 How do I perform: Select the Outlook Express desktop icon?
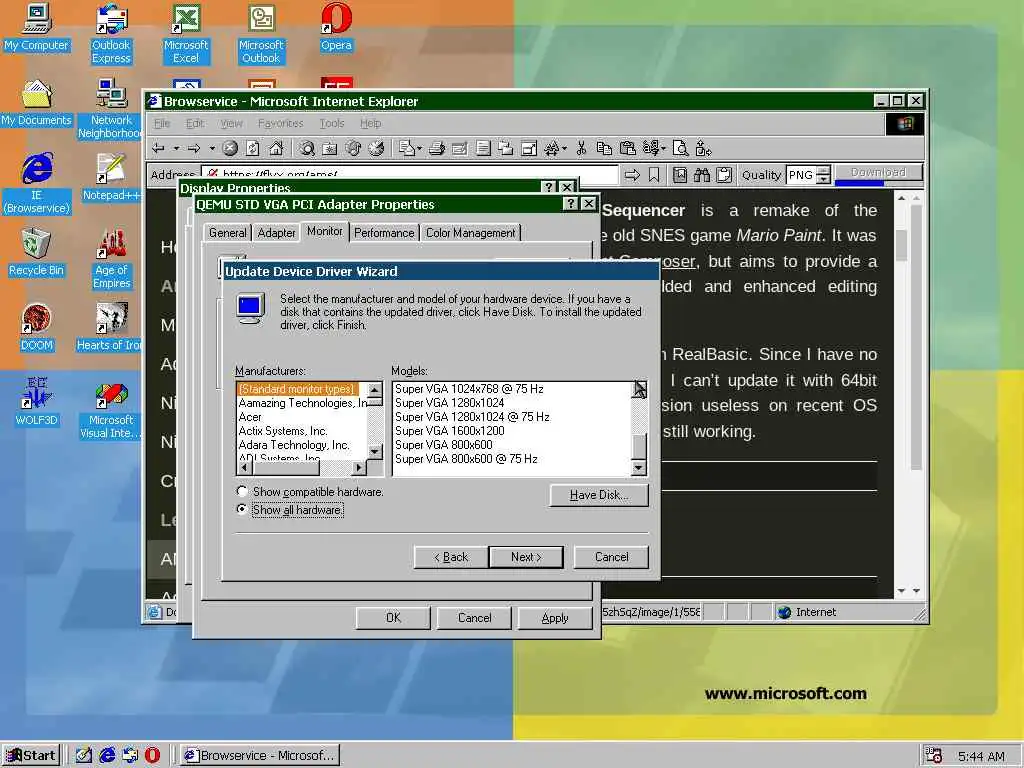111,34
